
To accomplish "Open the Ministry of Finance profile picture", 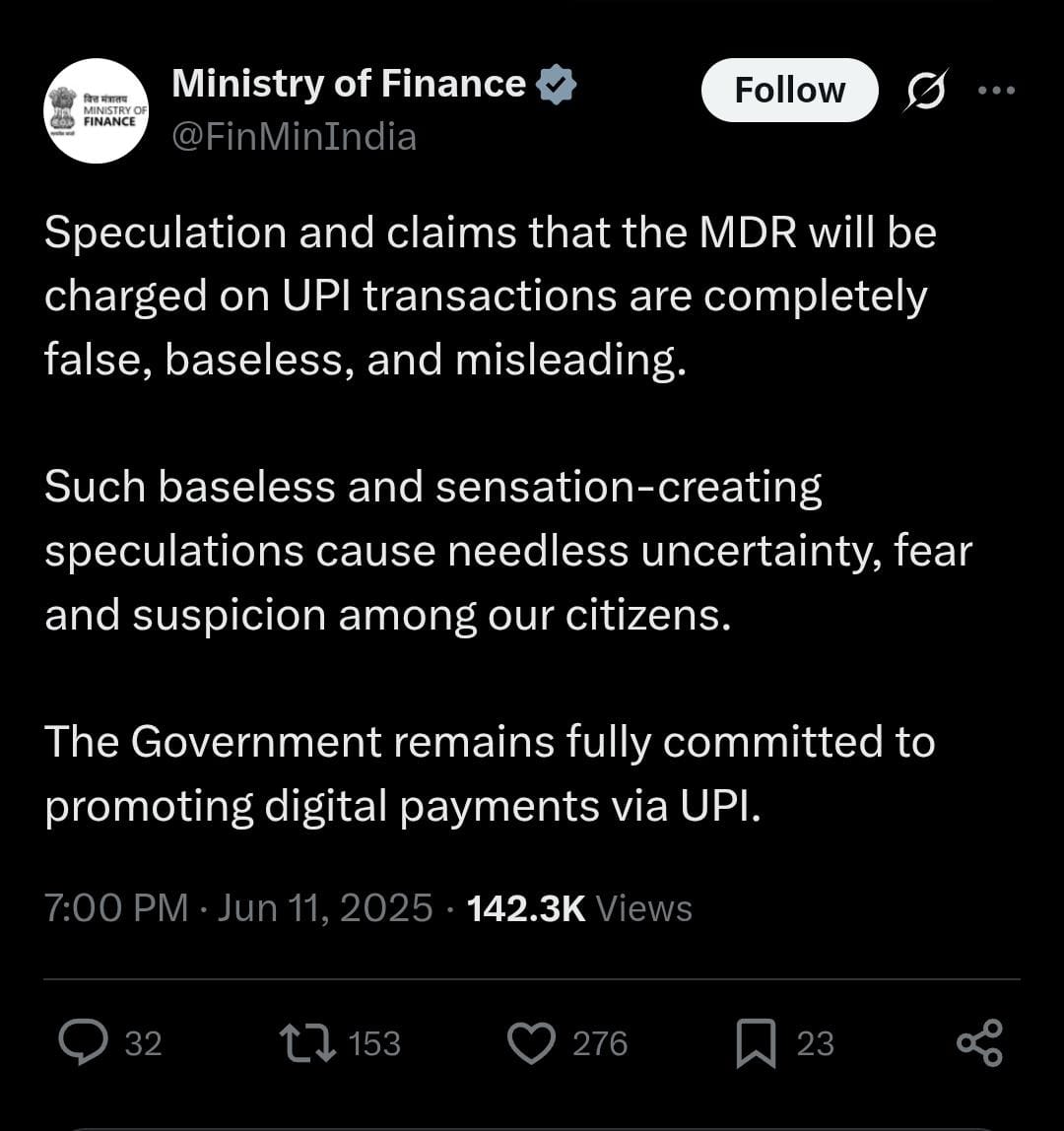I will coord(96,110).
